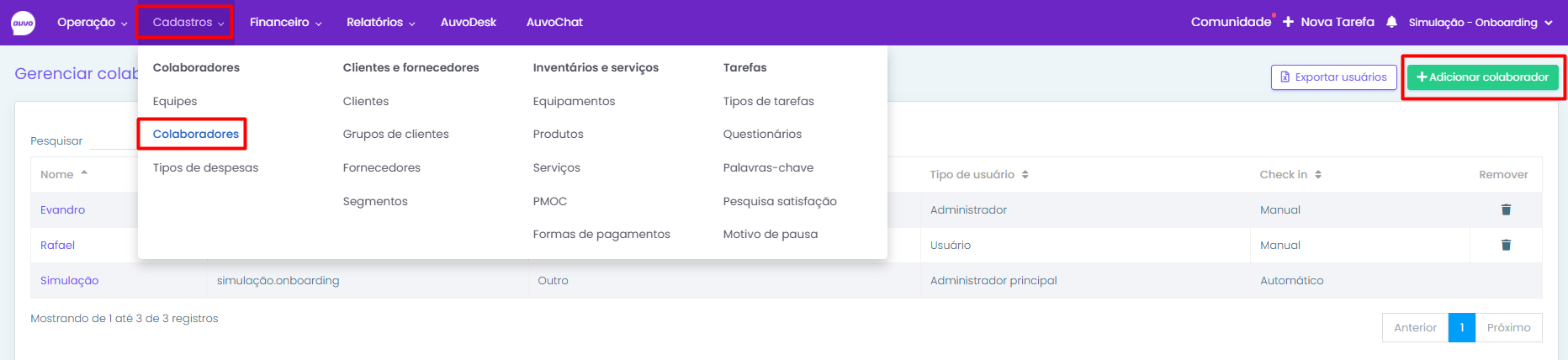The width and height of the screenshot is (1568, 360).
Task: Expand the Simulação - Onboarding account menu
Action: (1481, 23)
